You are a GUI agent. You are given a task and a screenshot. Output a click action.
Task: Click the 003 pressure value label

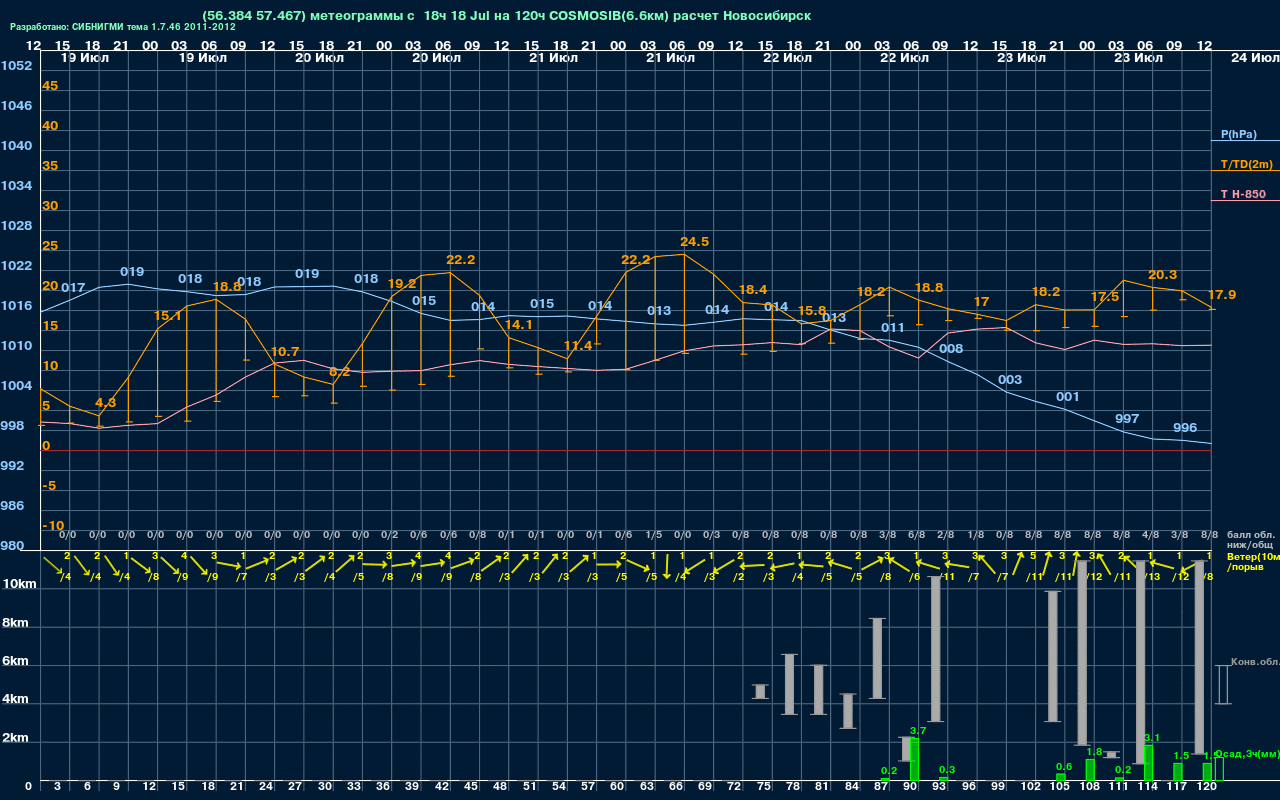(x=1010, y=380)
